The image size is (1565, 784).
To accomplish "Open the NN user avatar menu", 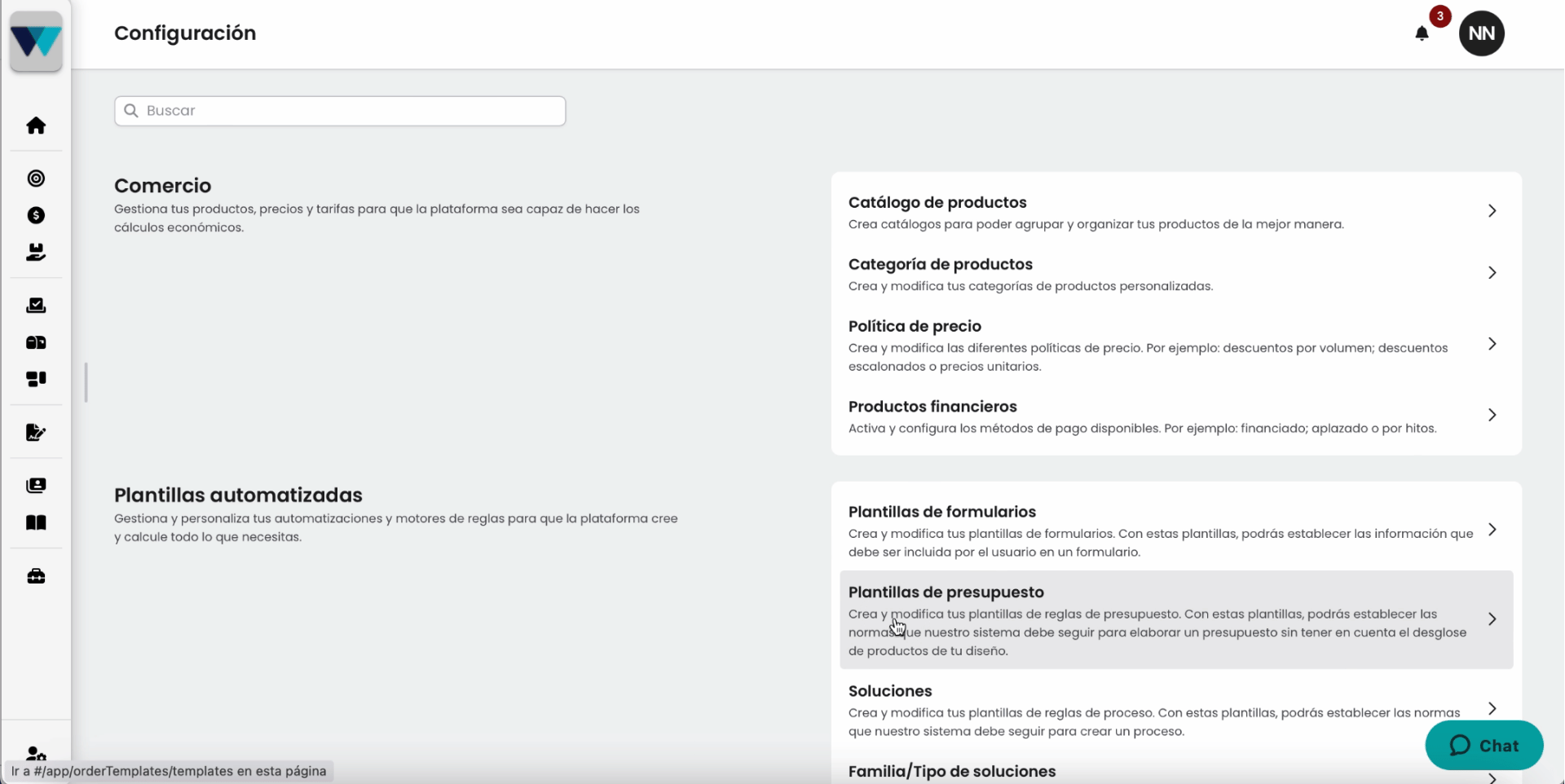I will click(1482, 33).
